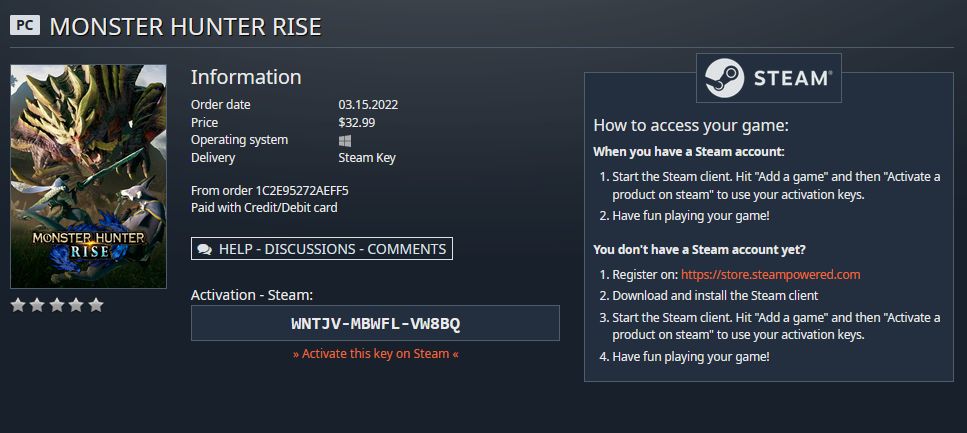Viewport: 967px width, 433px height.
Task: Rate the game four stars
Action: pyautogui.click(x=76, y=305)
